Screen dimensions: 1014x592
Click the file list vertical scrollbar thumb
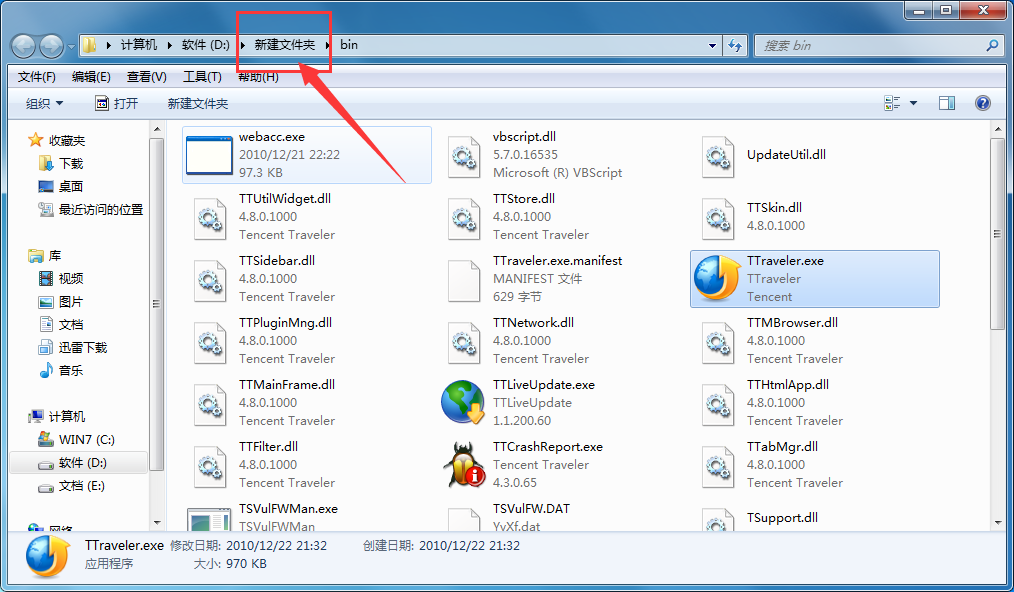997,234
